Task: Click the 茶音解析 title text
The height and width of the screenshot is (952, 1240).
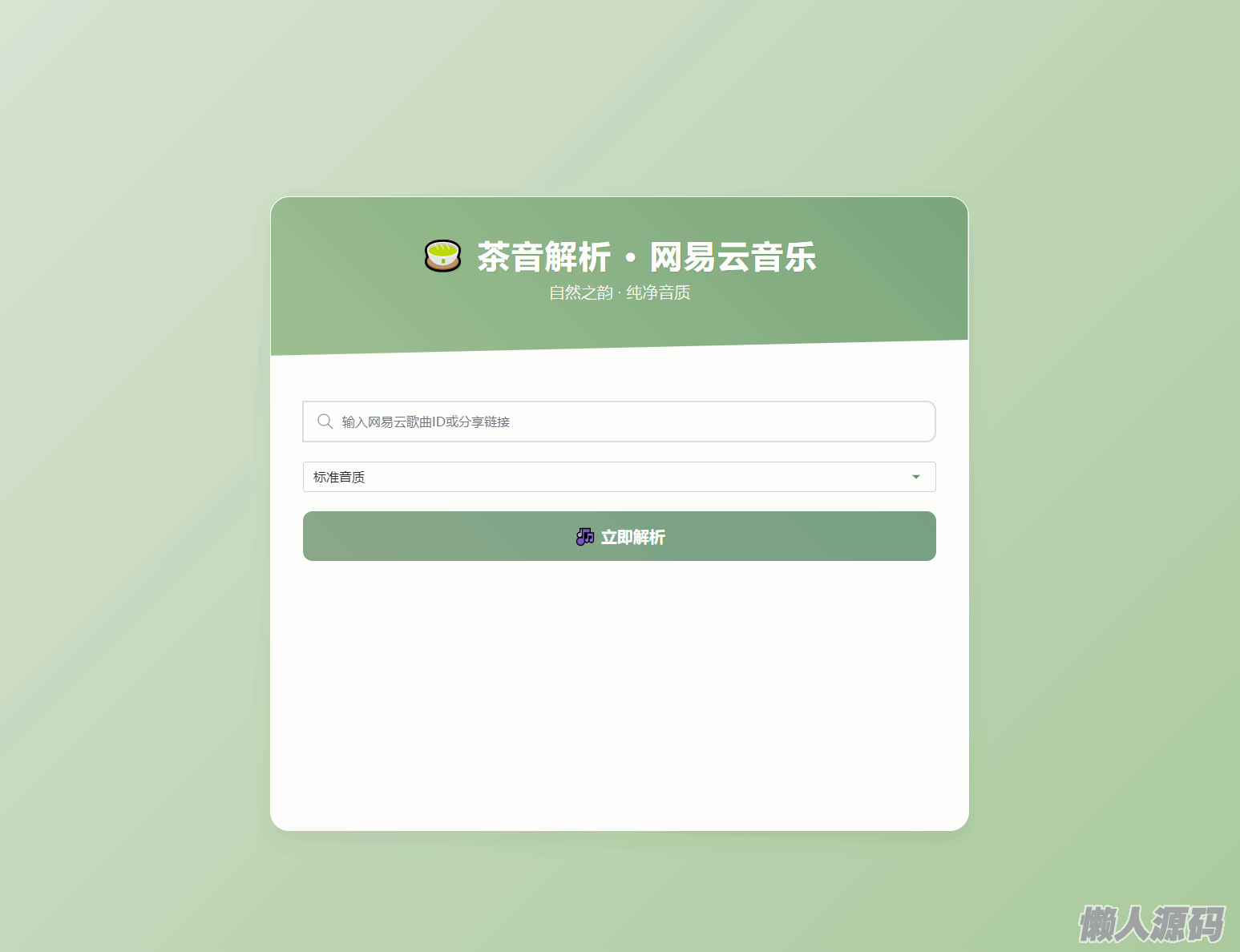Action: pyautogui.click(x=544, y=257)
